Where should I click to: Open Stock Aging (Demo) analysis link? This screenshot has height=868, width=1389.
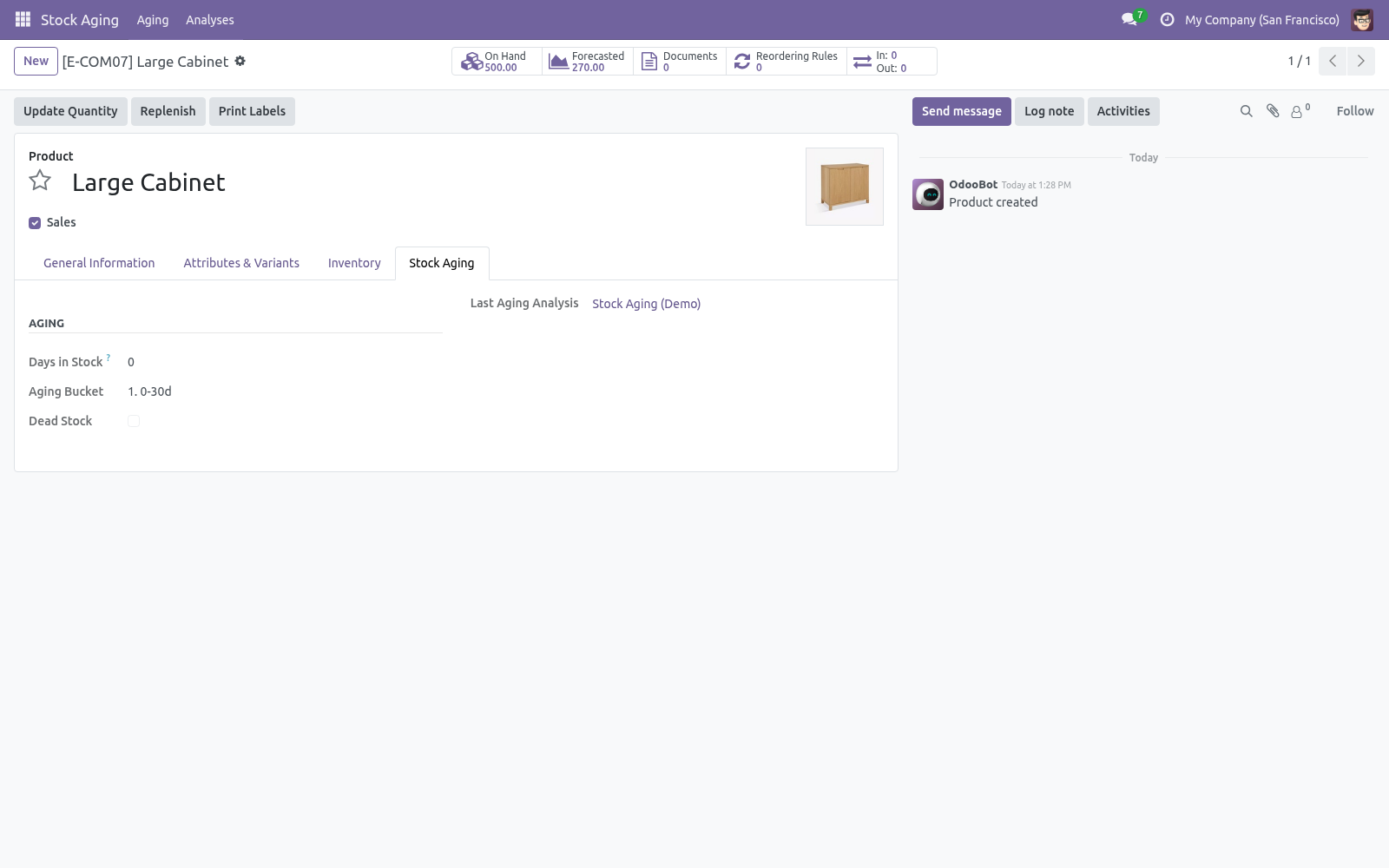click(646, 304)
